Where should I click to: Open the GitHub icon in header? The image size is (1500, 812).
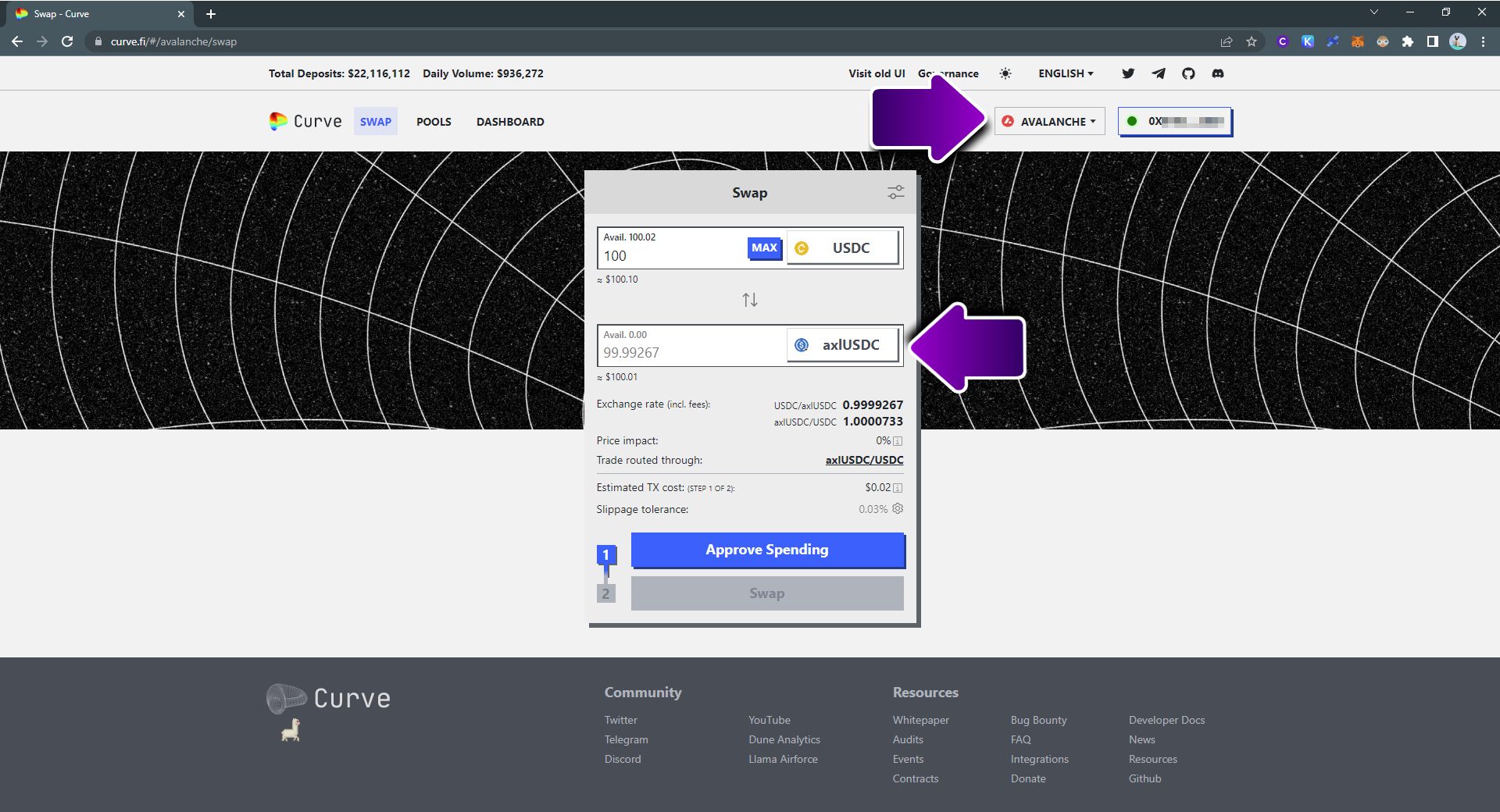pyautogui.click(x=1188, y=73)
